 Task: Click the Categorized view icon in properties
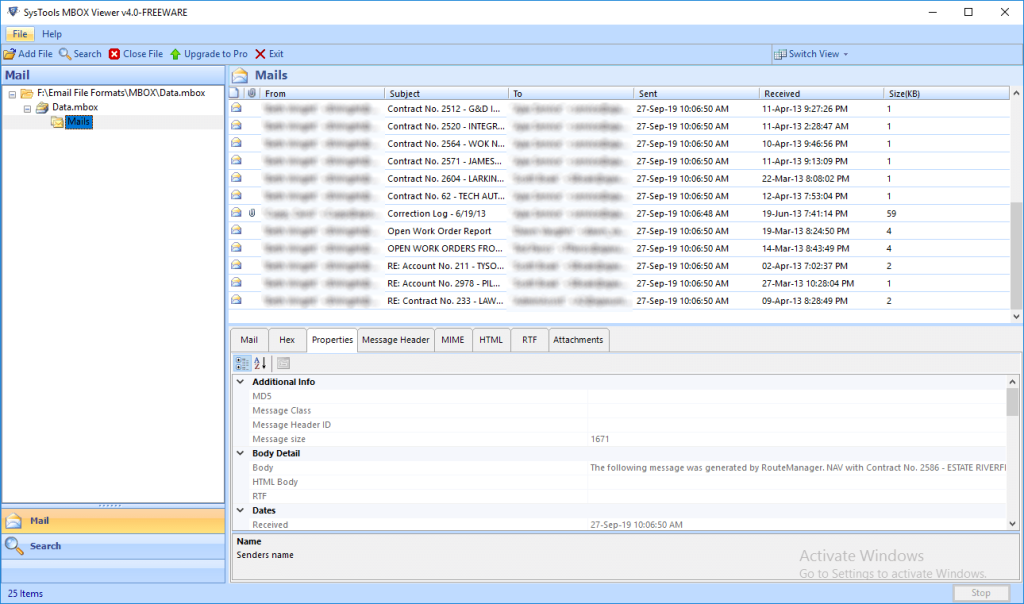[242, 364]
